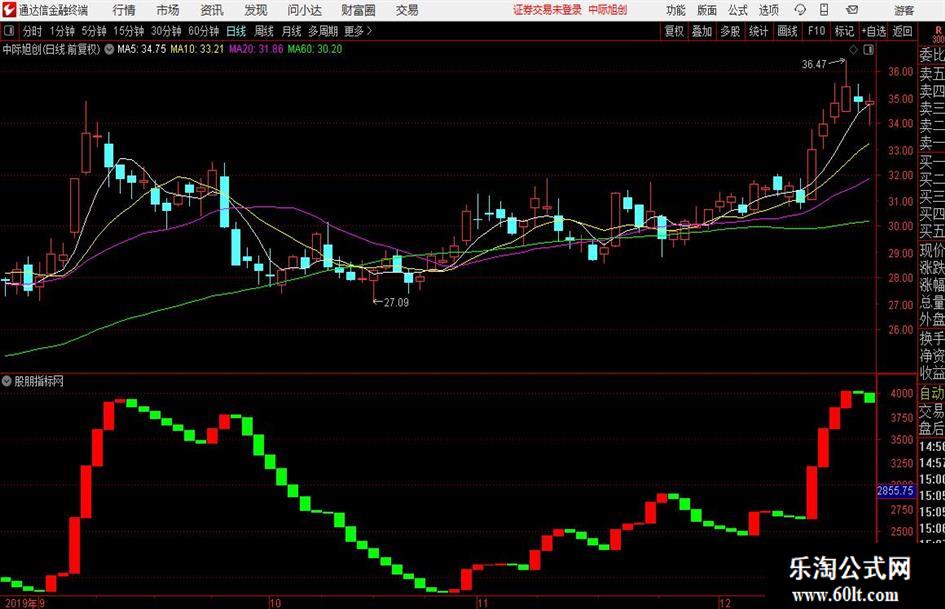
Task: Click the 12 month timeline marker
Action: pos(725,603)
